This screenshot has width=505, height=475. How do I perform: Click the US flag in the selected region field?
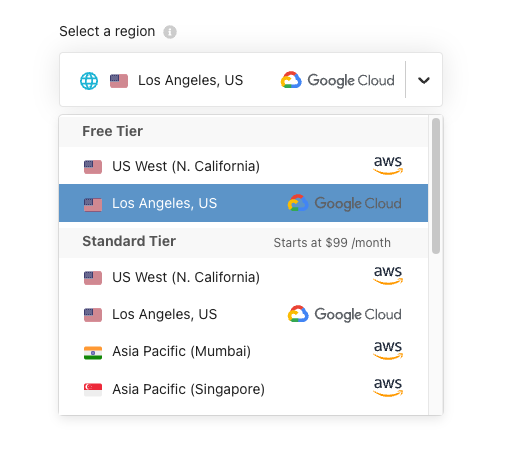click(x=119, y=81)
